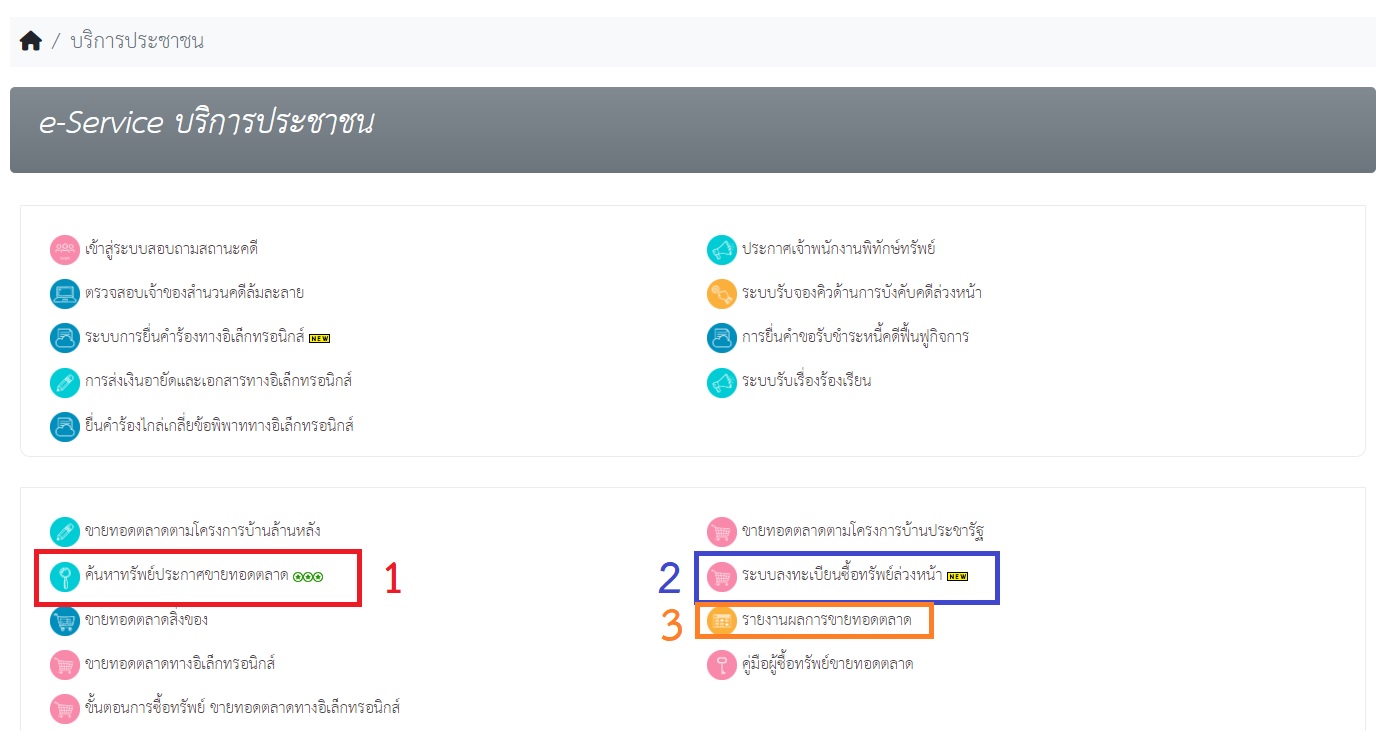Open the ระบบรับเรื่องร้องเรียน link
Viewport: 1387px width, 731px height.
[x=805, y=381]
